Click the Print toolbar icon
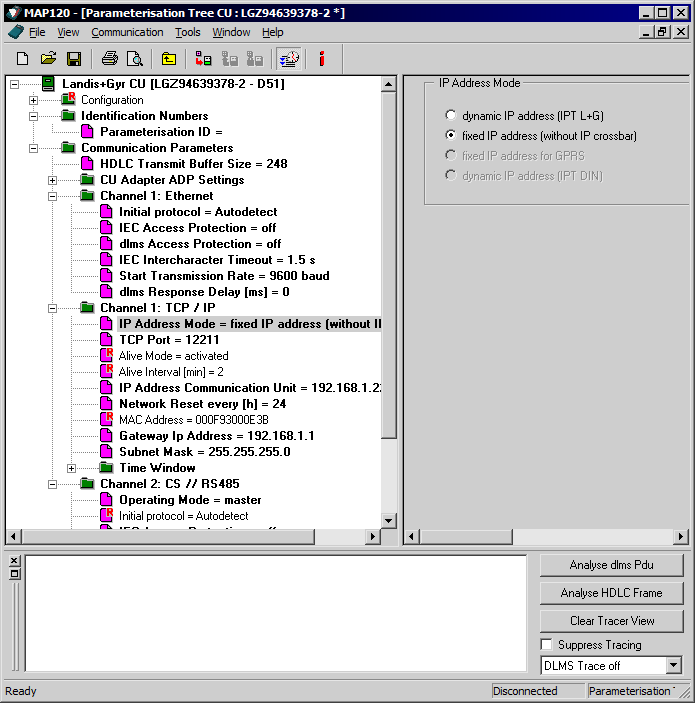Image resolution: width=695 pixels, height=703 pixels. click(x=109, y=59)
